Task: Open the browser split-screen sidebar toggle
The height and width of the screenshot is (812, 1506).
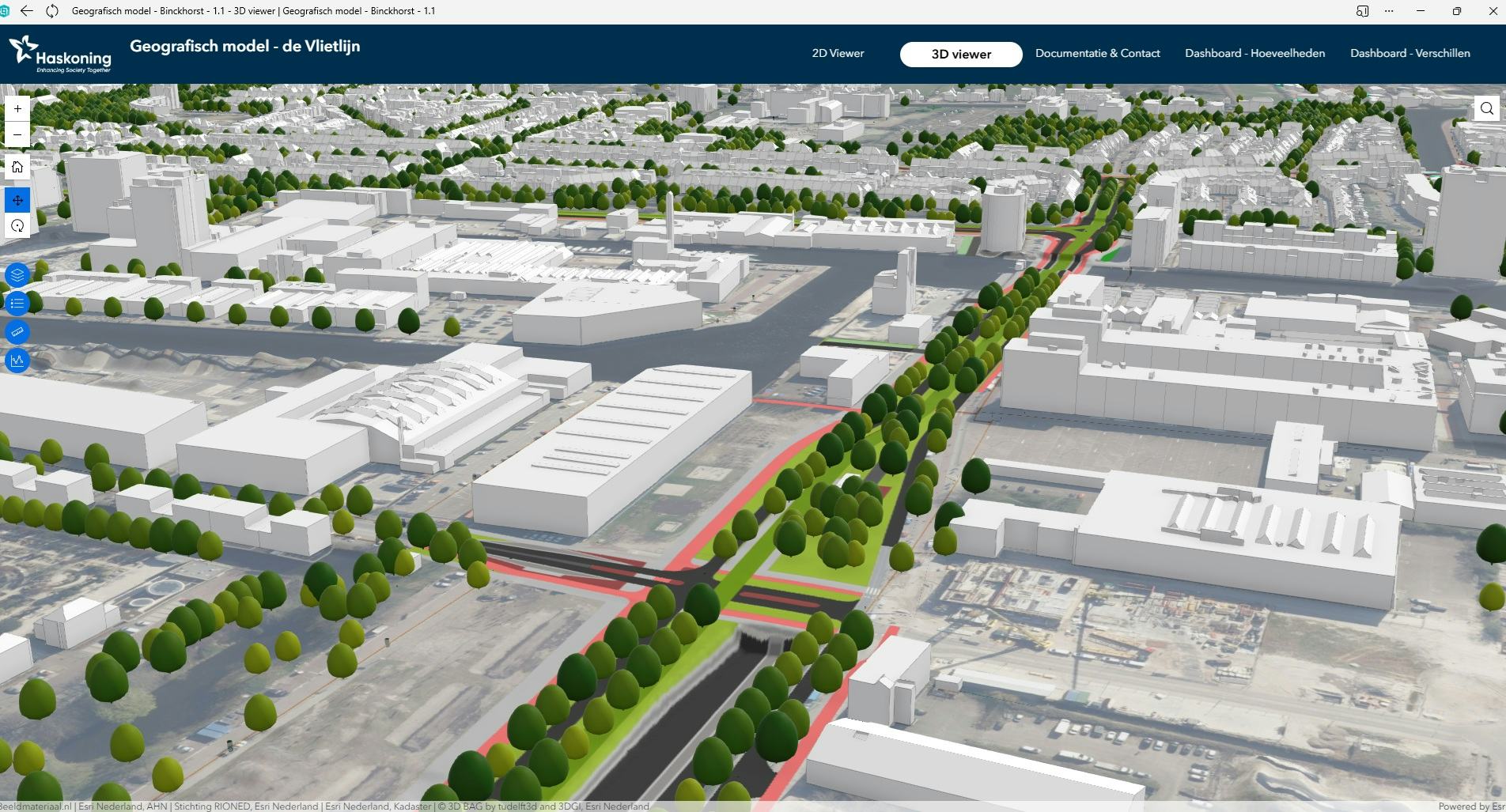Action: [x=1362, y=11]
